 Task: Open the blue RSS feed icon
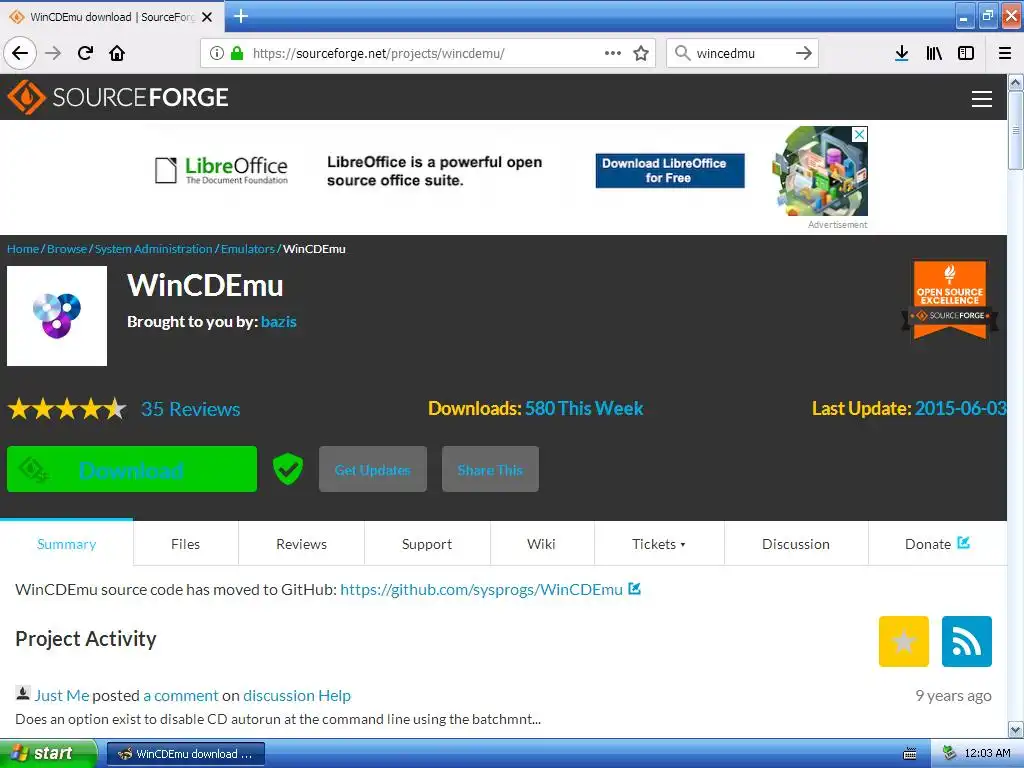(967, 641)
